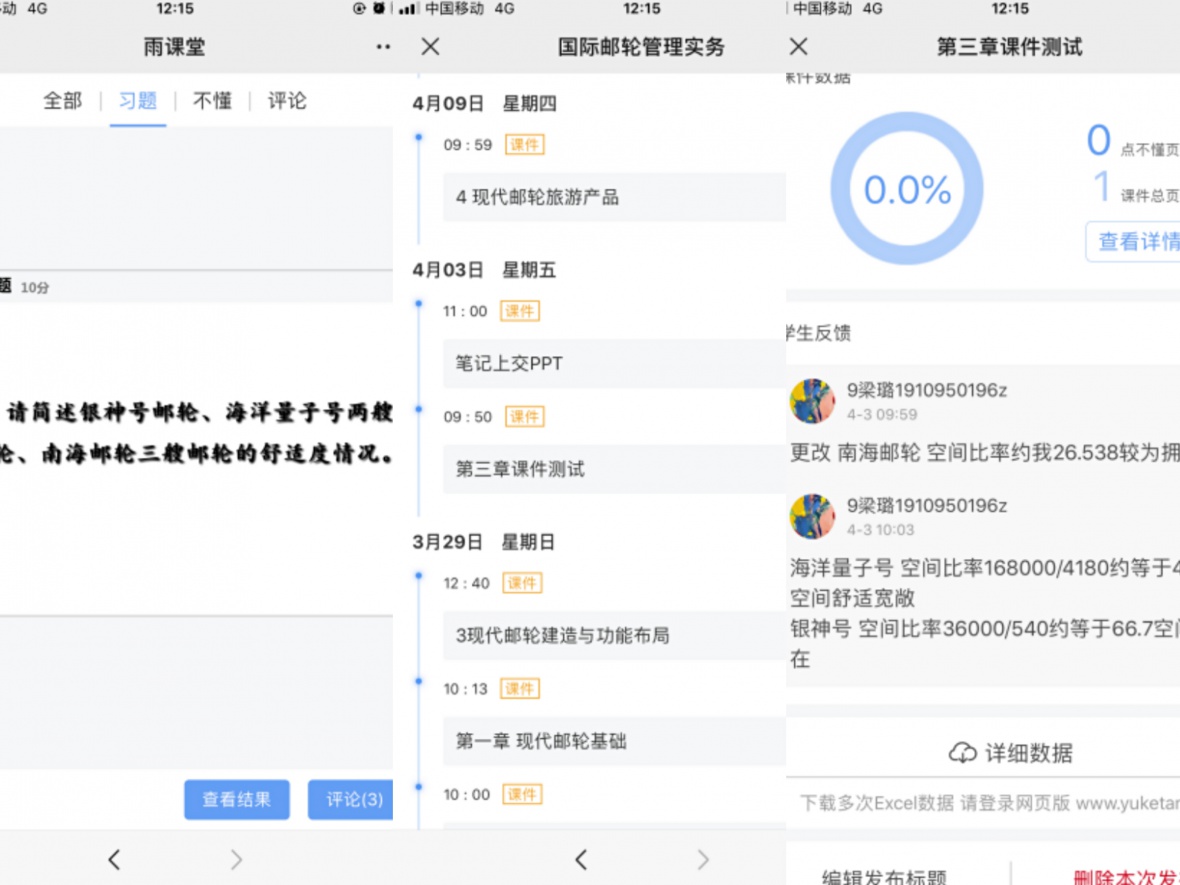Tap the more options dots beside 雨课堂
This screenshot has width=1180, height=885.
coord(383,47)
